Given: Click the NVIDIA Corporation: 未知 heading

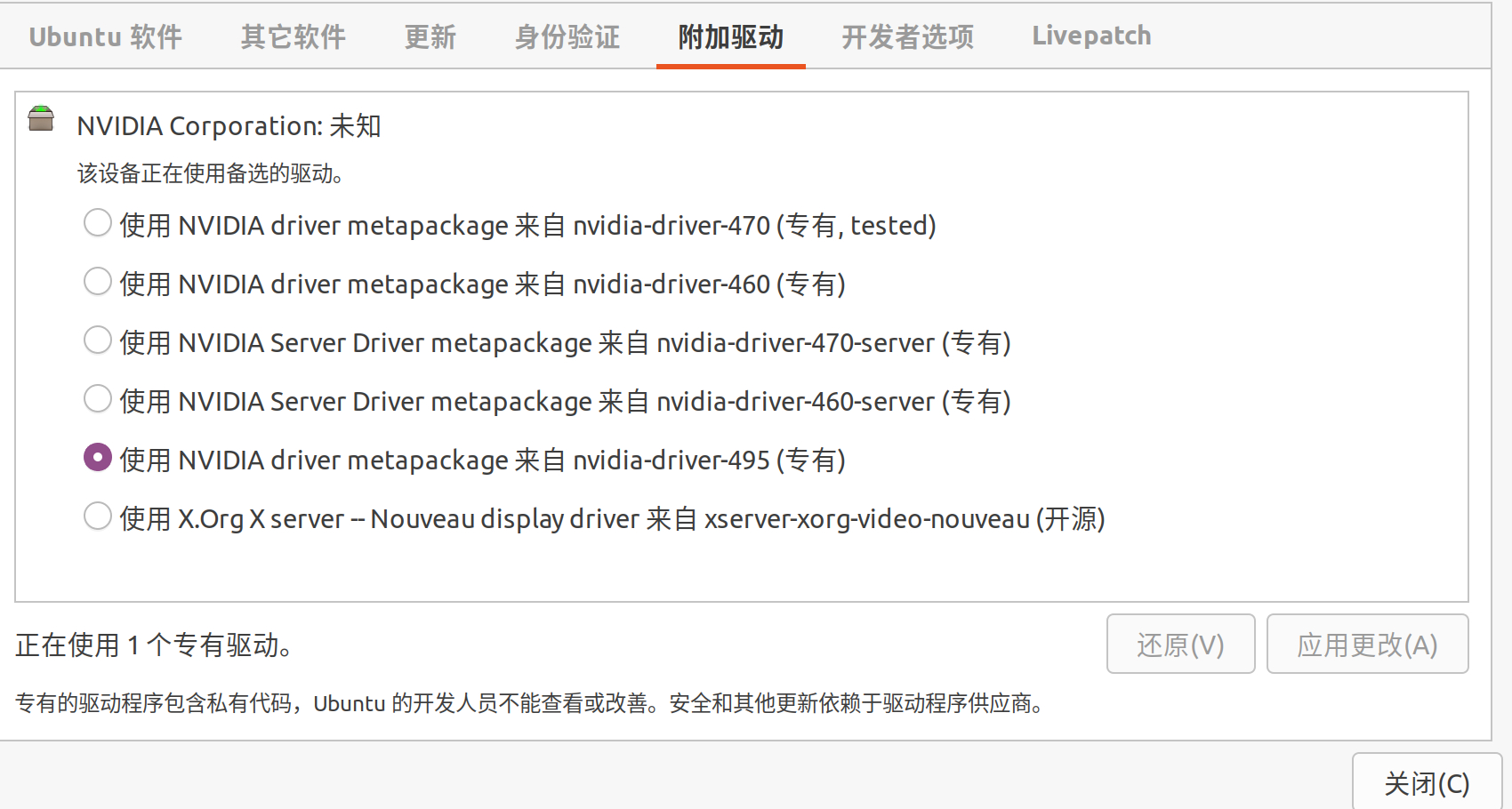Looking at the screenshot, I should click(229, 126).
